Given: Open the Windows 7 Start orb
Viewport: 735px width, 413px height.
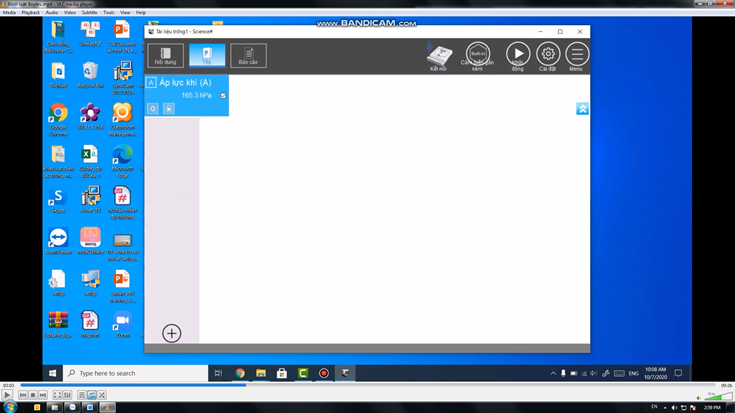Looking at the screenshot, I should pyautogui.click(x=10, y=407).
